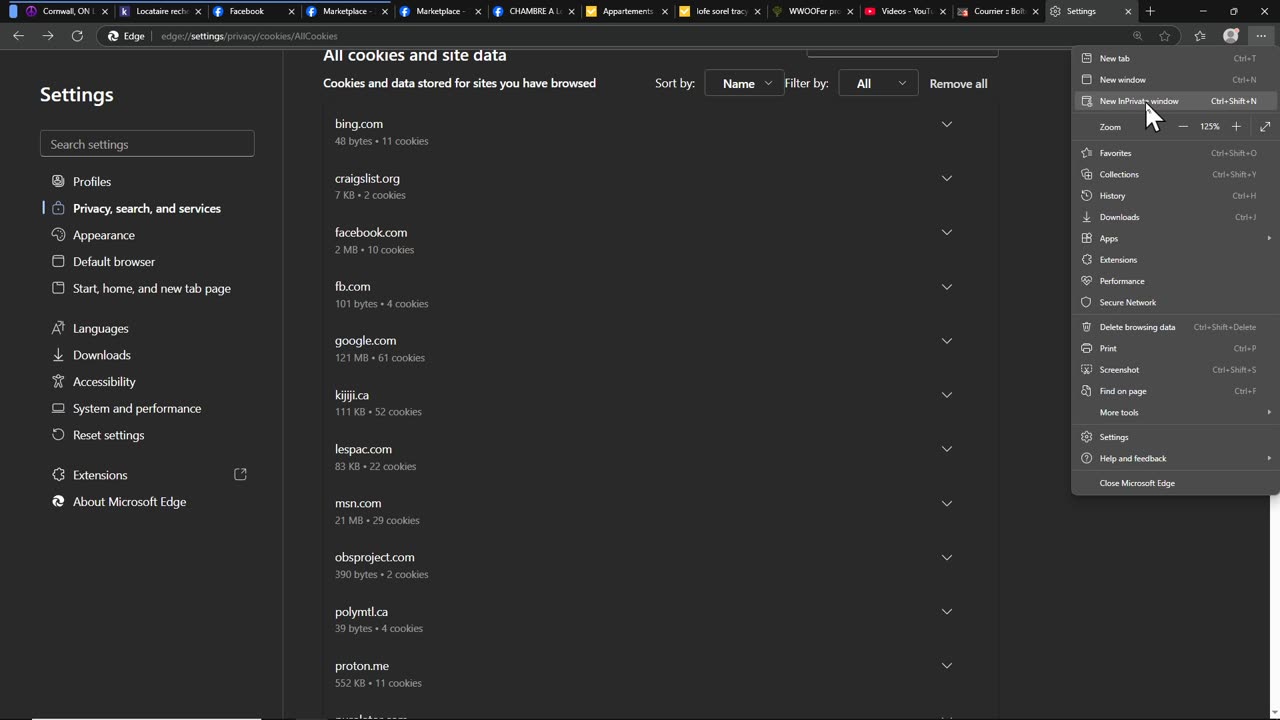Click the Appearance icon in sidebar

click(x=58, y=235)
